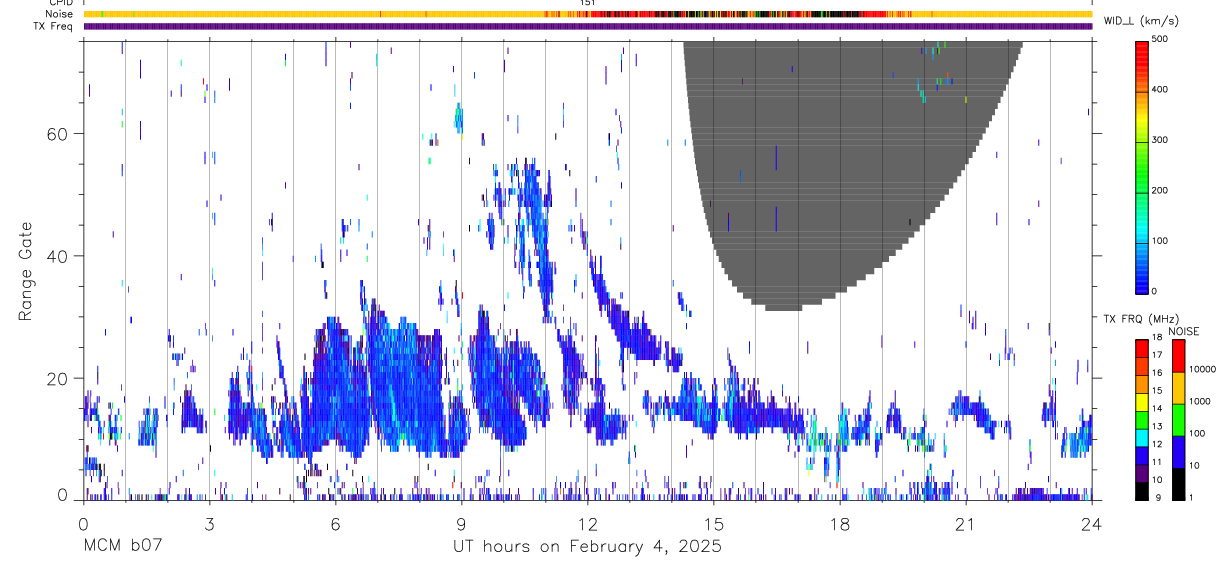This screenshot has height=567, width=1228.
Task: Click the 16 label in TX FRQ legend
Action: (x=1157, y=373)
